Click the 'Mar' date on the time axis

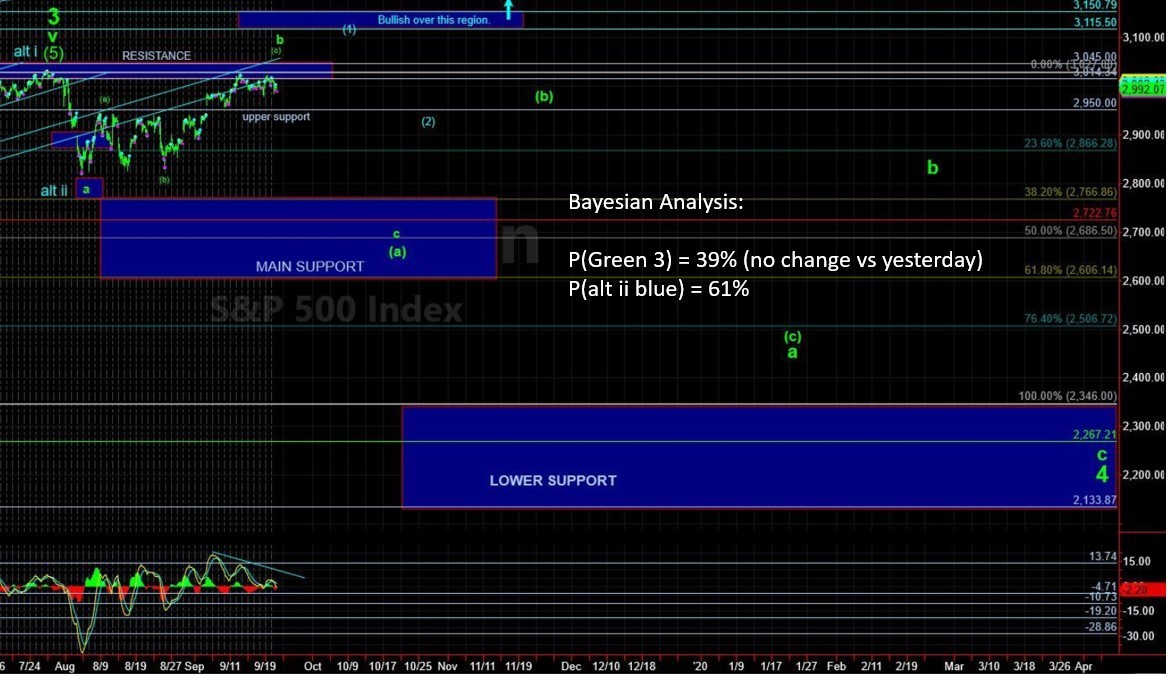coord(953,666)
